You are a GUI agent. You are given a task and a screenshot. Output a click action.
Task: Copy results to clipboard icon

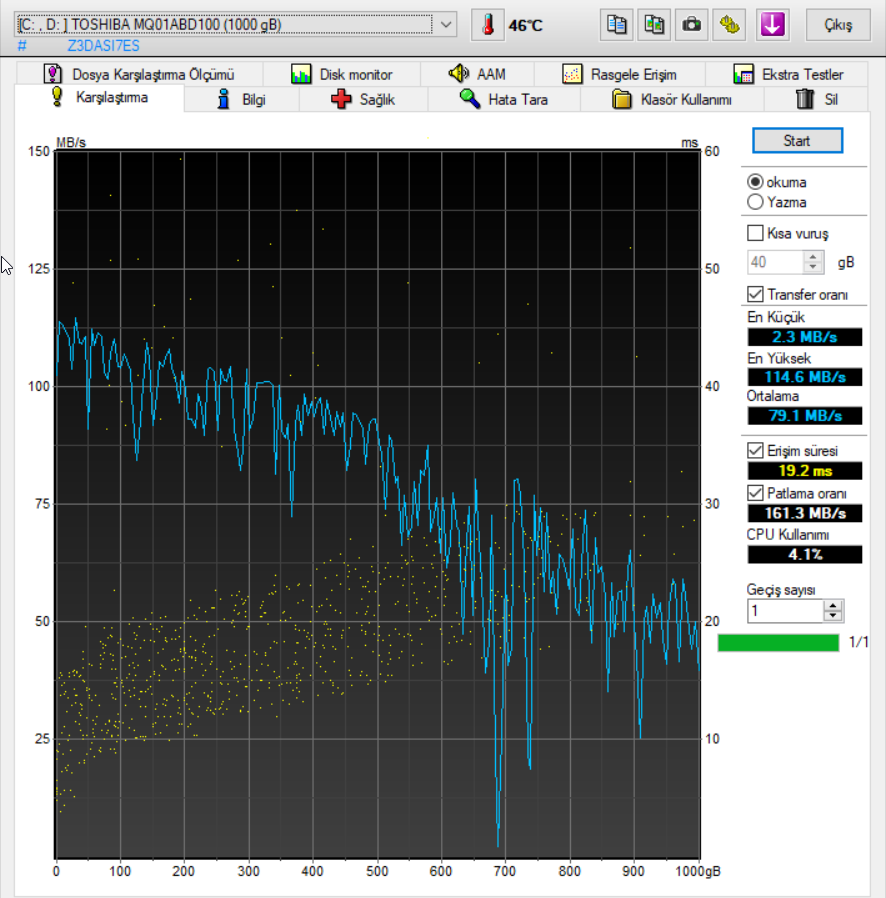[x=616, y=25]
